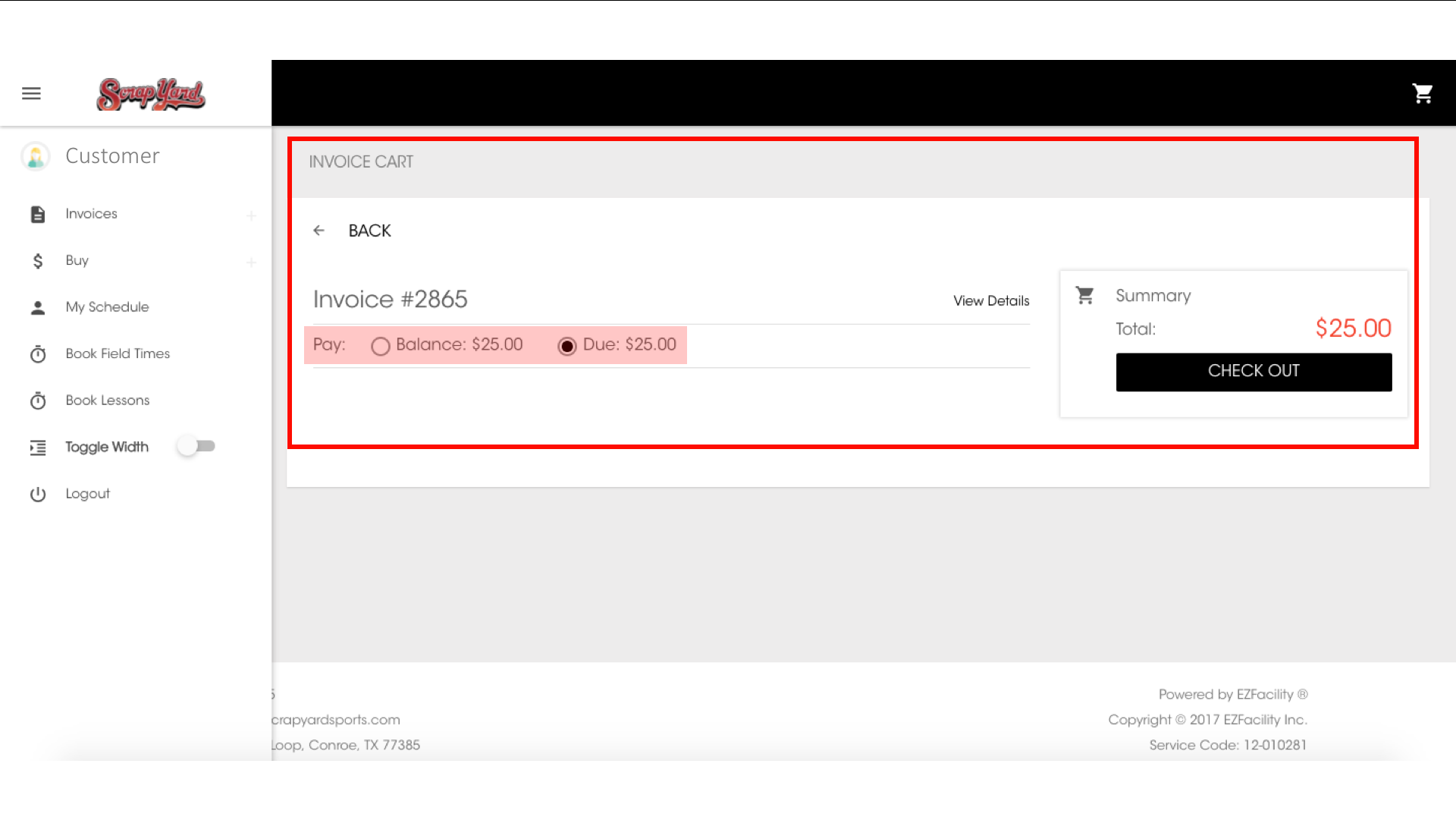Click the Summary cart icon

pyautogui.click(x=1084, y=295)
